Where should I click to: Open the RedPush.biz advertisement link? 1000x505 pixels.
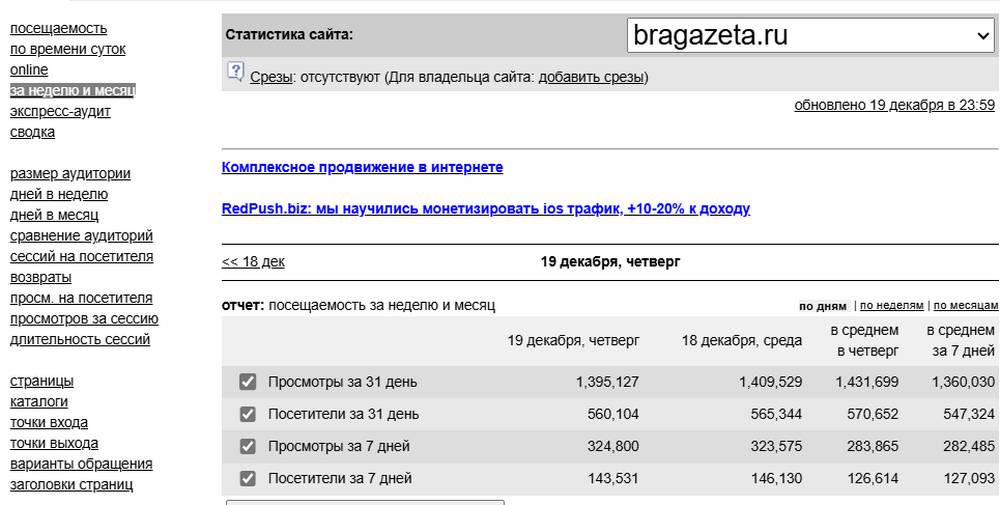[485, 209]
